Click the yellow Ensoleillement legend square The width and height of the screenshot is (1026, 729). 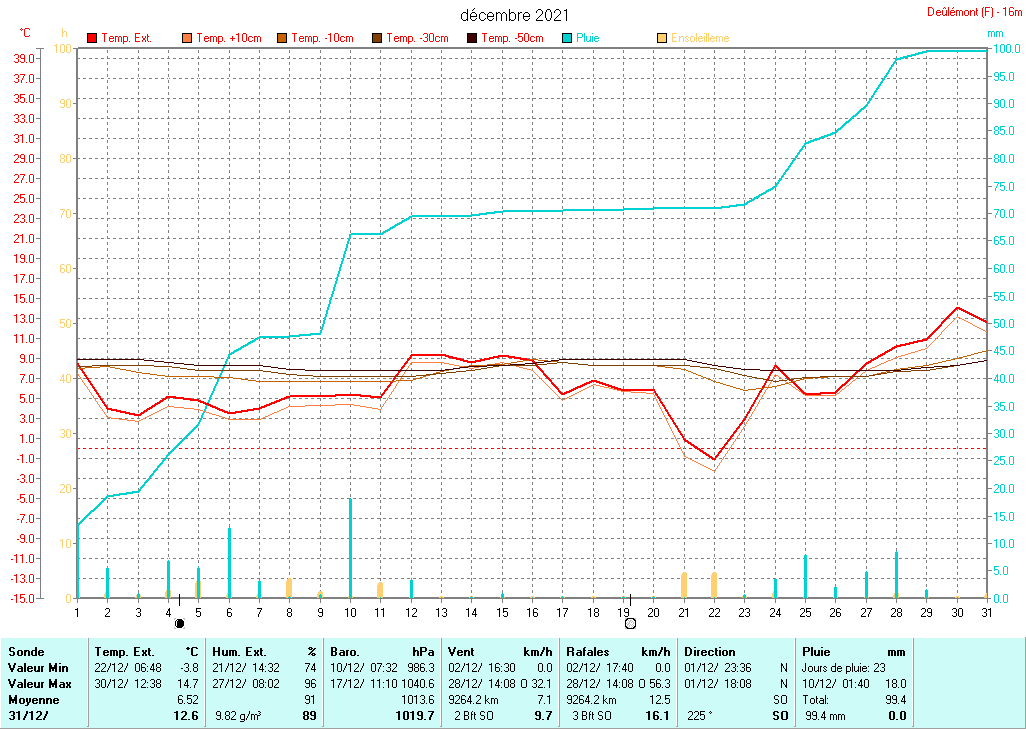662,38
